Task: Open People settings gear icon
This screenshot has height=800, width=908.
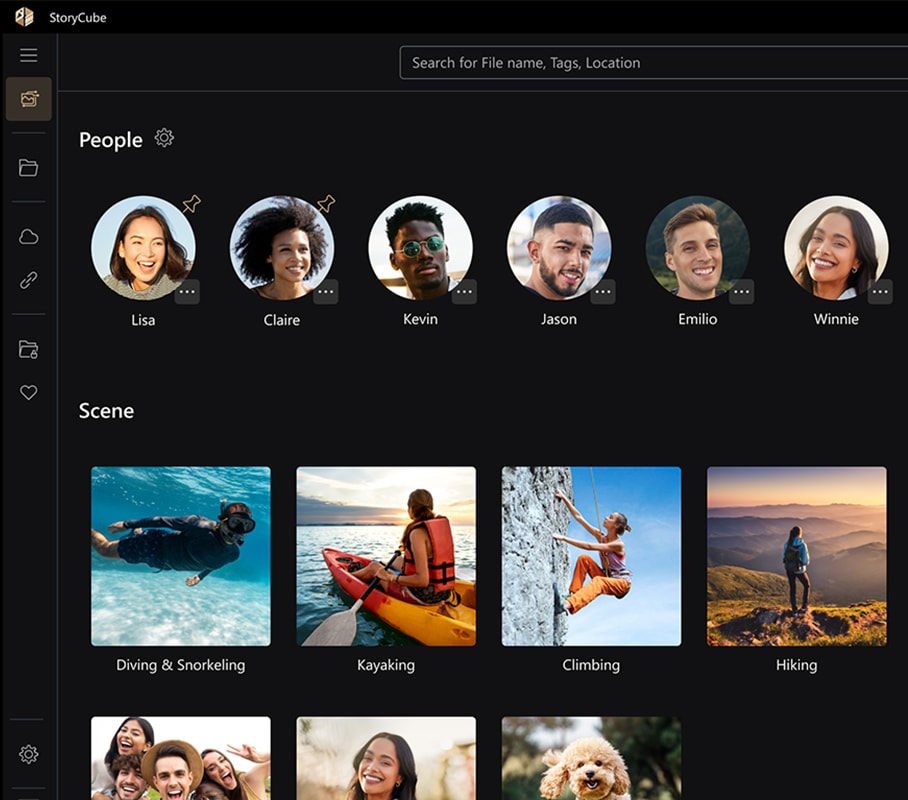Action: [164, 139]
